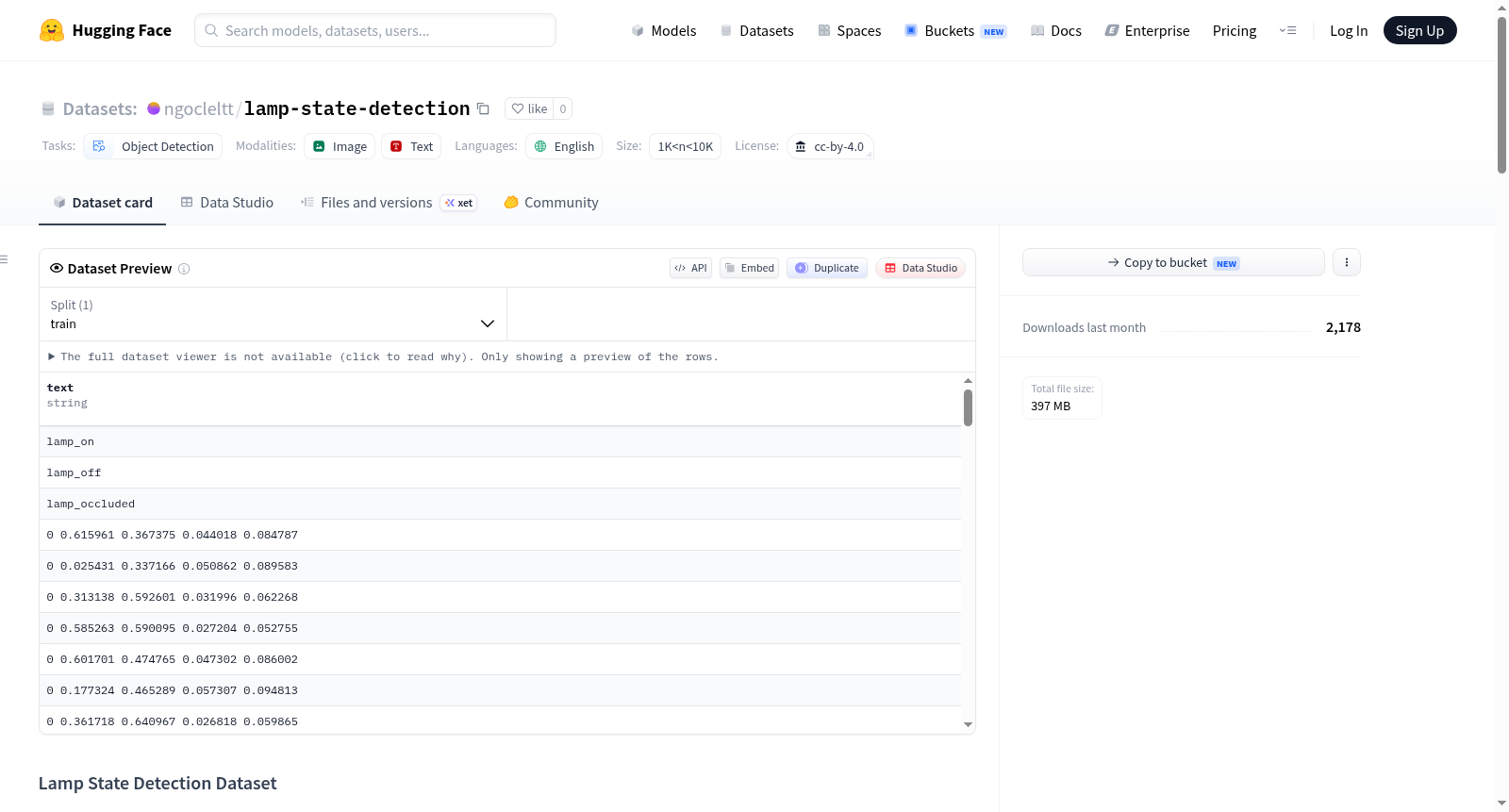Copy dataset name with the copy icon
The width and height of the screenshot is (1509, 812).
[x=483, y=108]
